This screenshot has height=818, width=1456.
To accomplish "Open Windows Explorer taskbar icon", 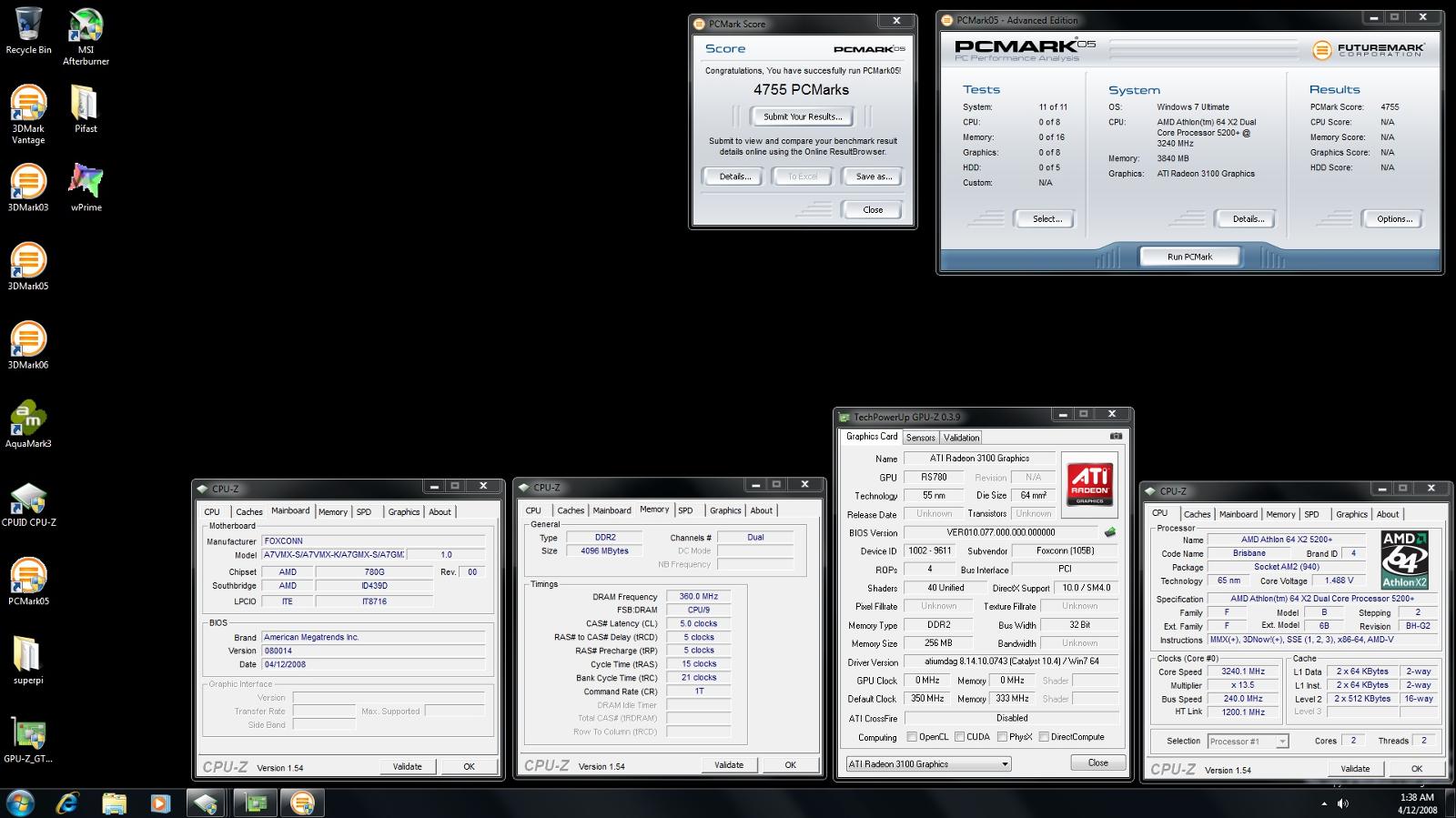I will 114,803.
